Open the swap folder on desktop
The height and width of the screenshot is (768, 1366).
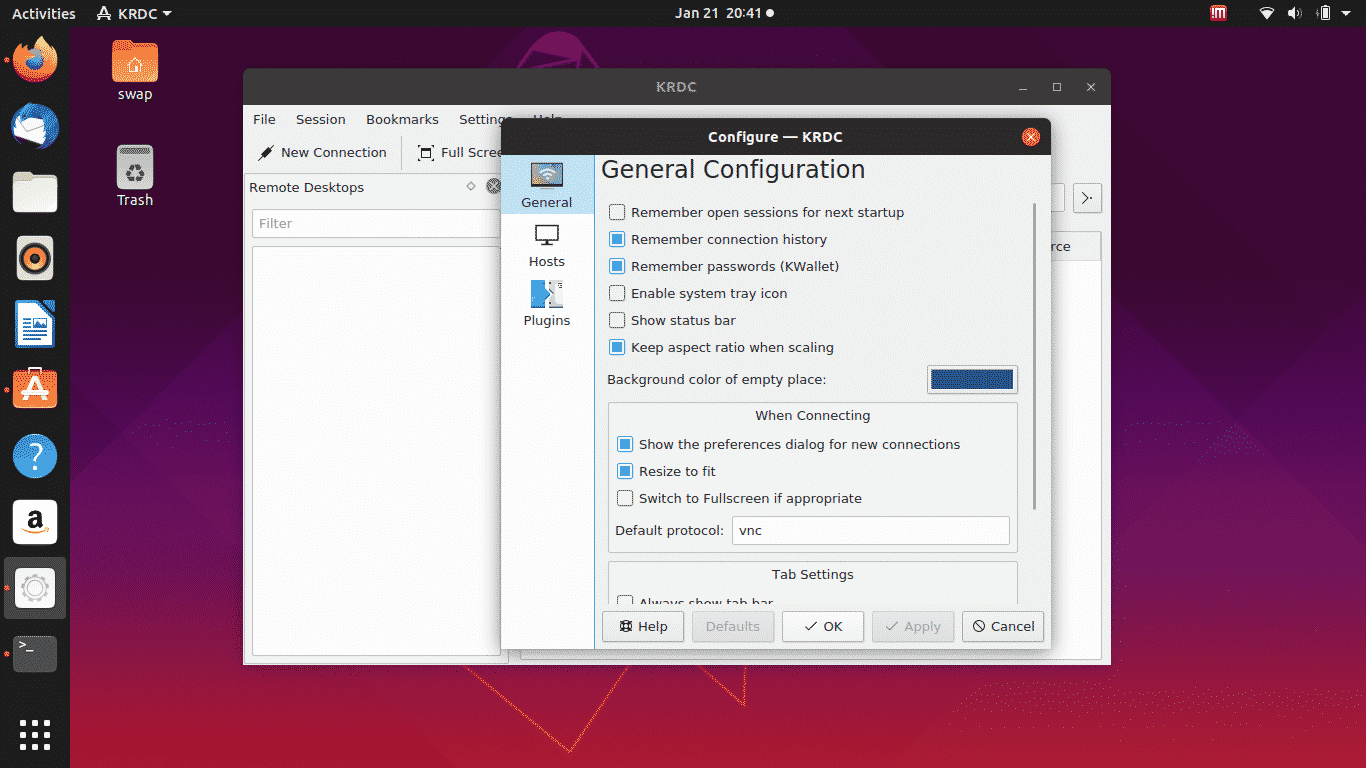click(x=135, y=70)
